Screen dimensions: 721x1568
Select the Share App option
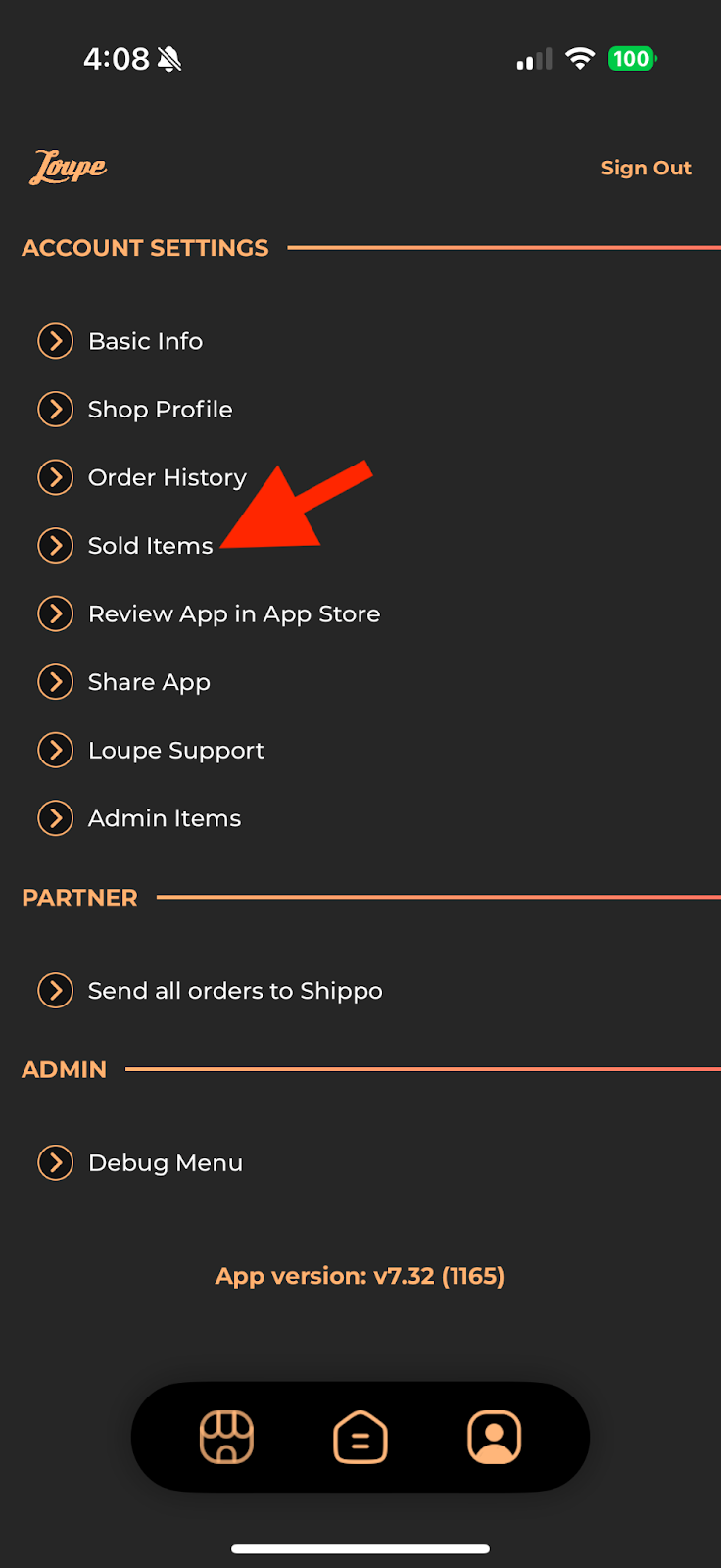149,682
